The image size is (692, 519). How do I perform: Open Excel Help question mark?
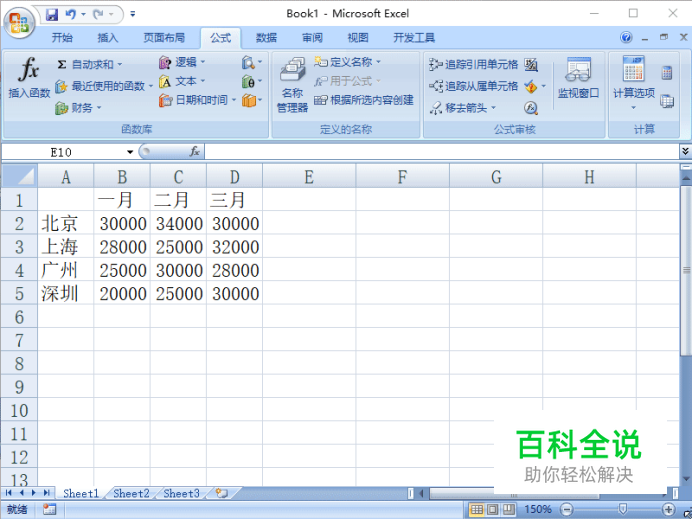tap(626, 38)
